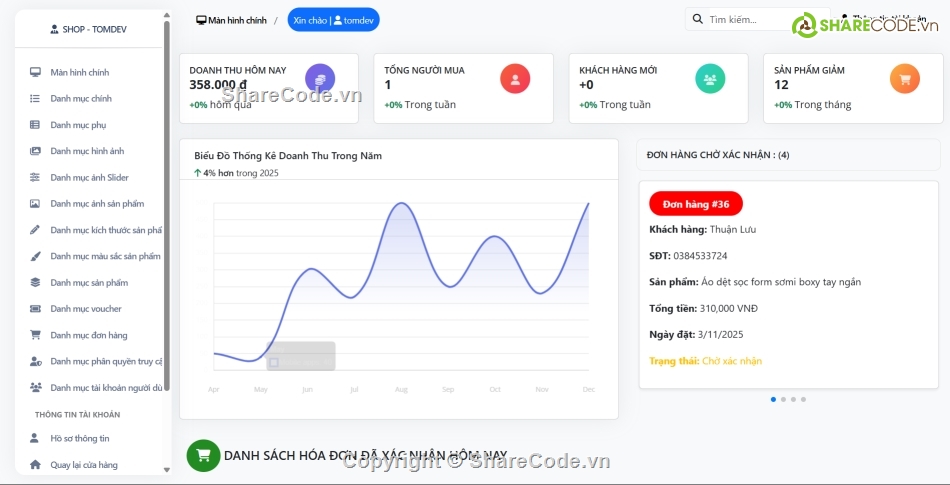Click the 358.000 đ revenue value
Screen dimensions: 950x485
(x=218, y=85)
